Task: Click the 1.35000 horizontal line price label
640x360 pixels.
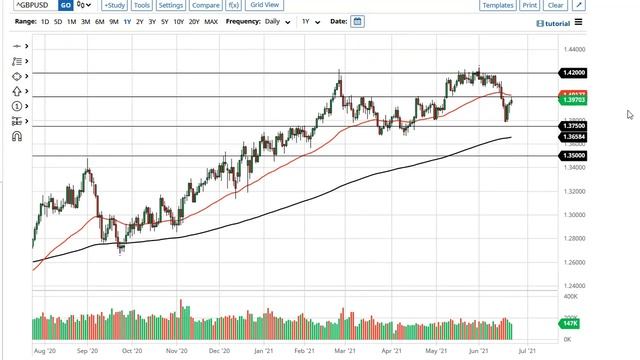Action: [573, 156]
